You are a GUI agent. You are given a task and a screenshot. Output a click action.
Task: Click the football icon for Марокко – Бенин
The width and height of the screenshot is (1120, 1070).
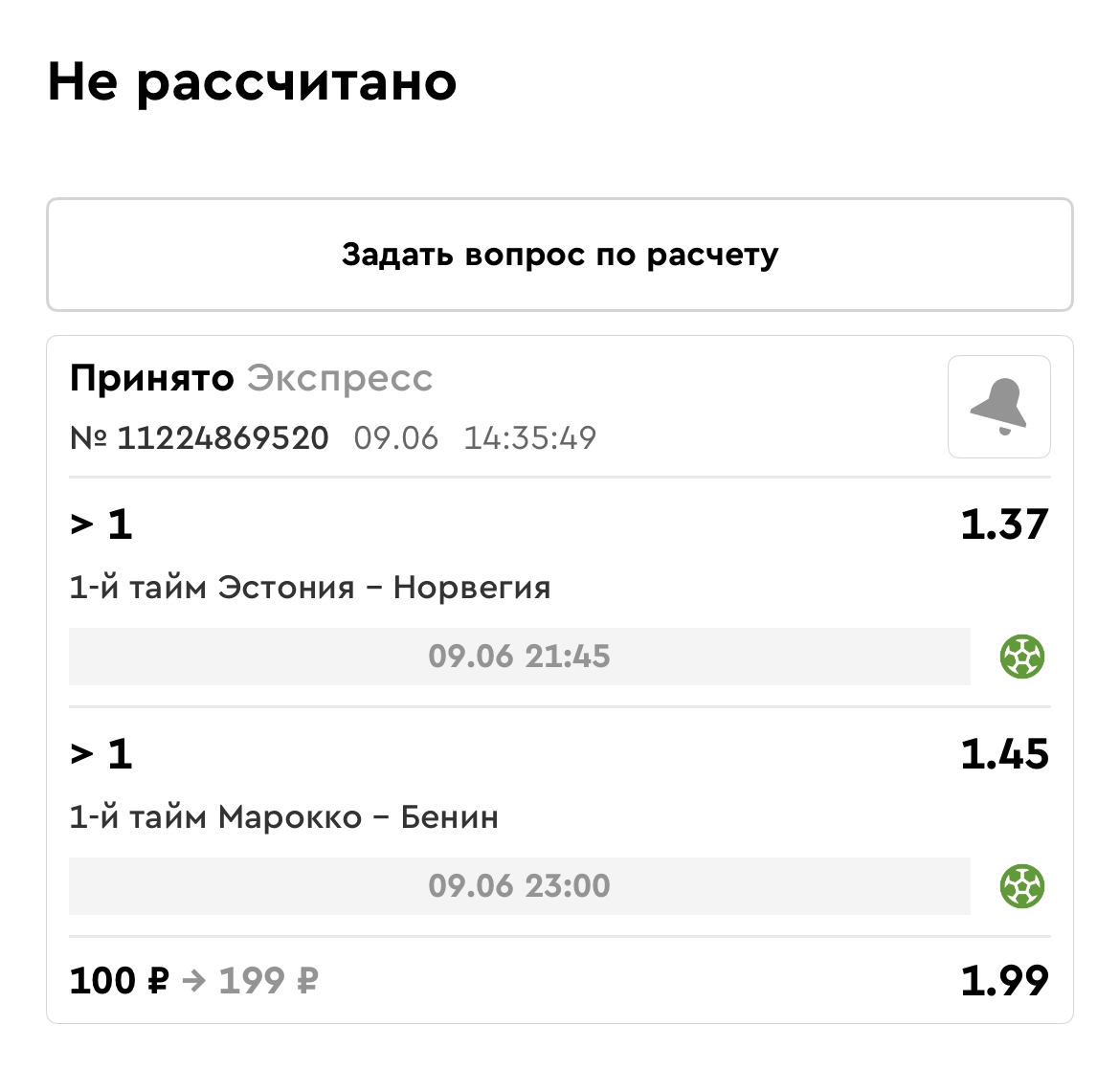[1021, 886]
